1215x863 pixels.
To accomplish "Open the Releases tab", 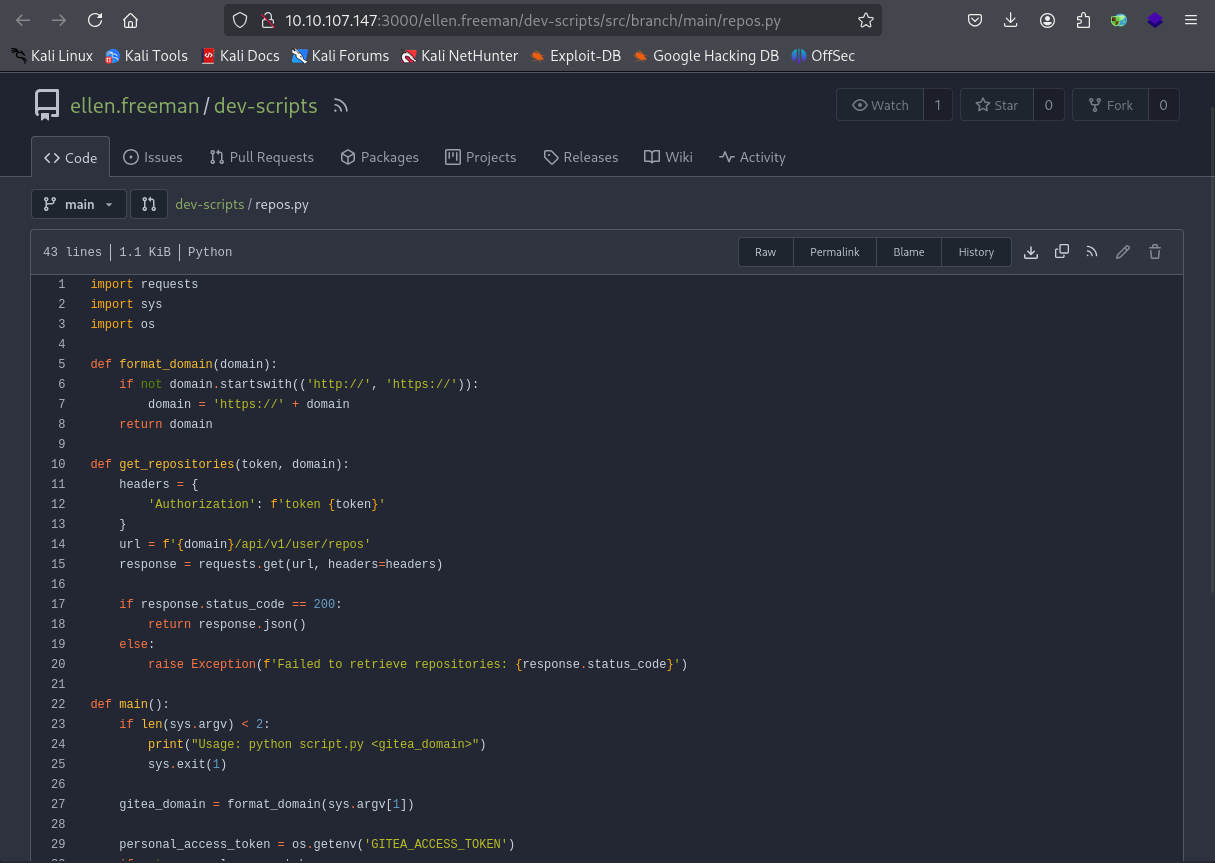I will (x=581, y=157).
